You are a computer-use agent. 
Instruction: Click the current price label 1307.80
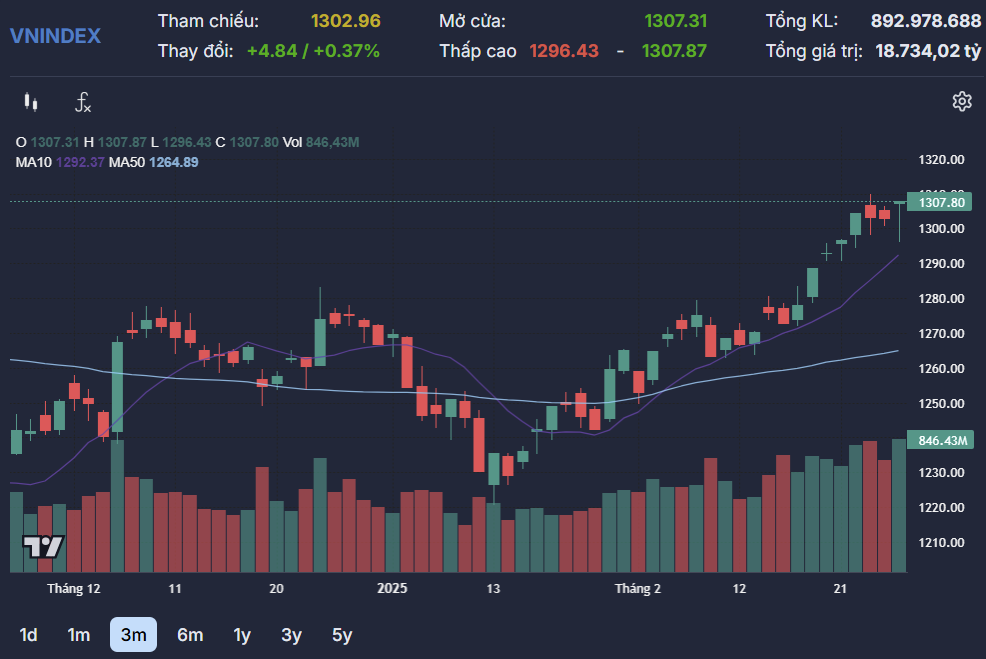click(x=941, y=203)
